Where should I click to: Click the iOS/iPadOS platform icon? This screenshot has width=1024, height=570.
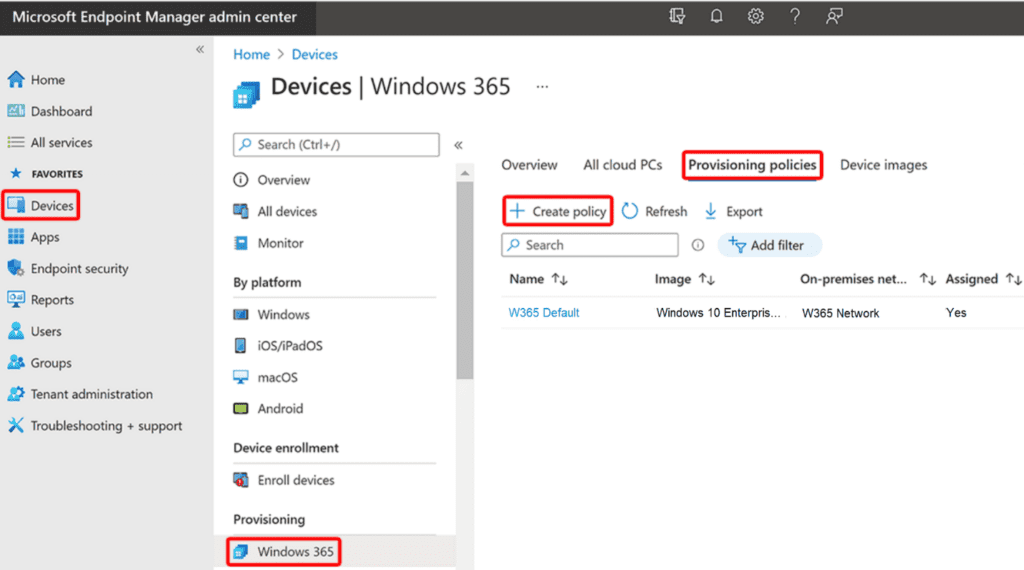coord(240,345)
